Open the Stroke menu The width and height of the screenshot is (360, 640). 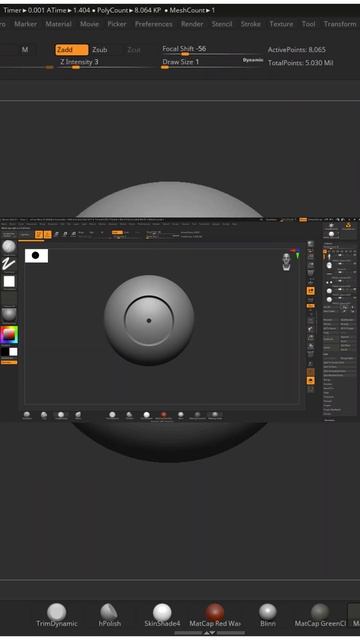[251, 24]
